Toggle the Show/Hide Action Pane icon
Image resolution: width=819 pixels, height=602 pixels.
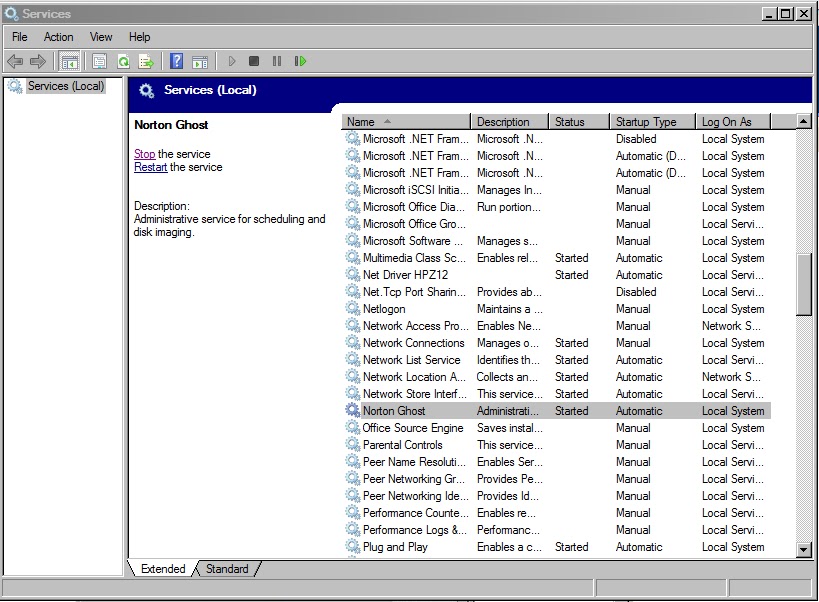[x=200, y=62]
